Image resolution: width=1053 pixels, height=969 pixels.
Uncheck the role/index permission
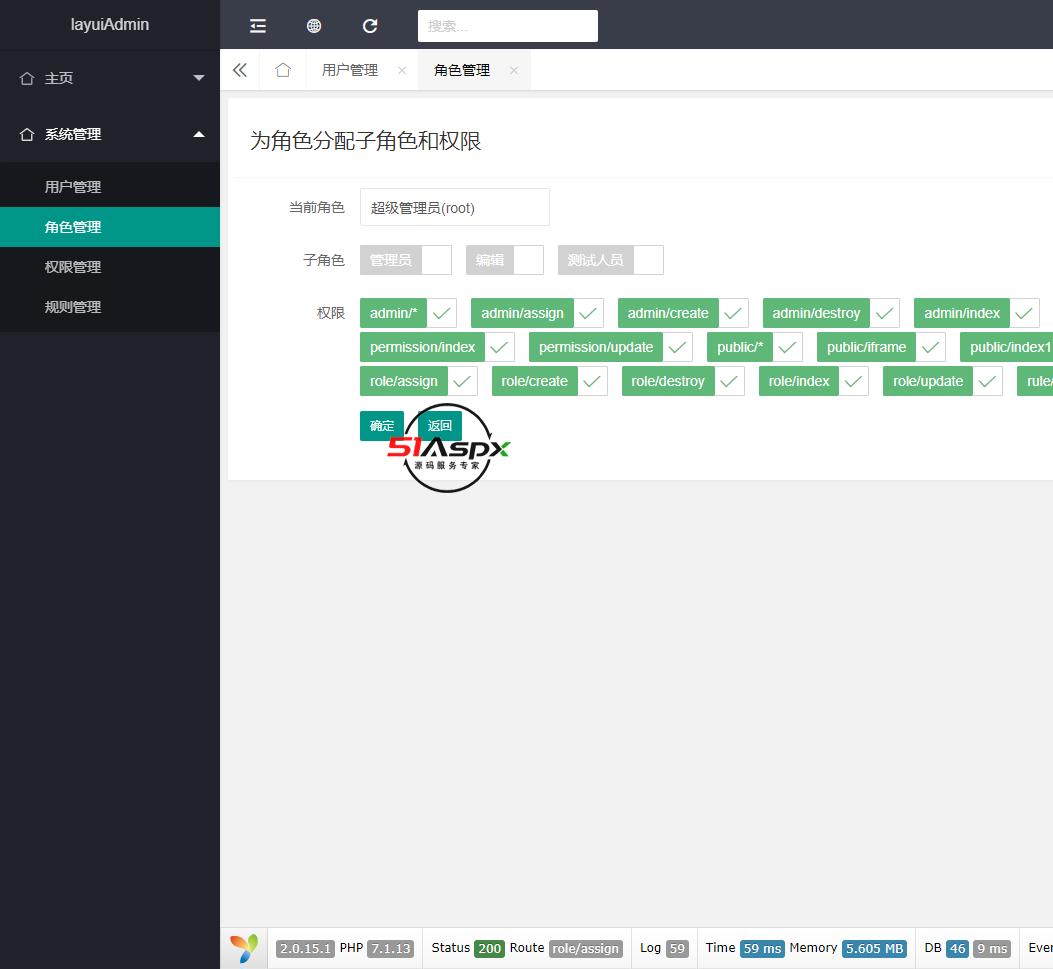click(813, 381)
